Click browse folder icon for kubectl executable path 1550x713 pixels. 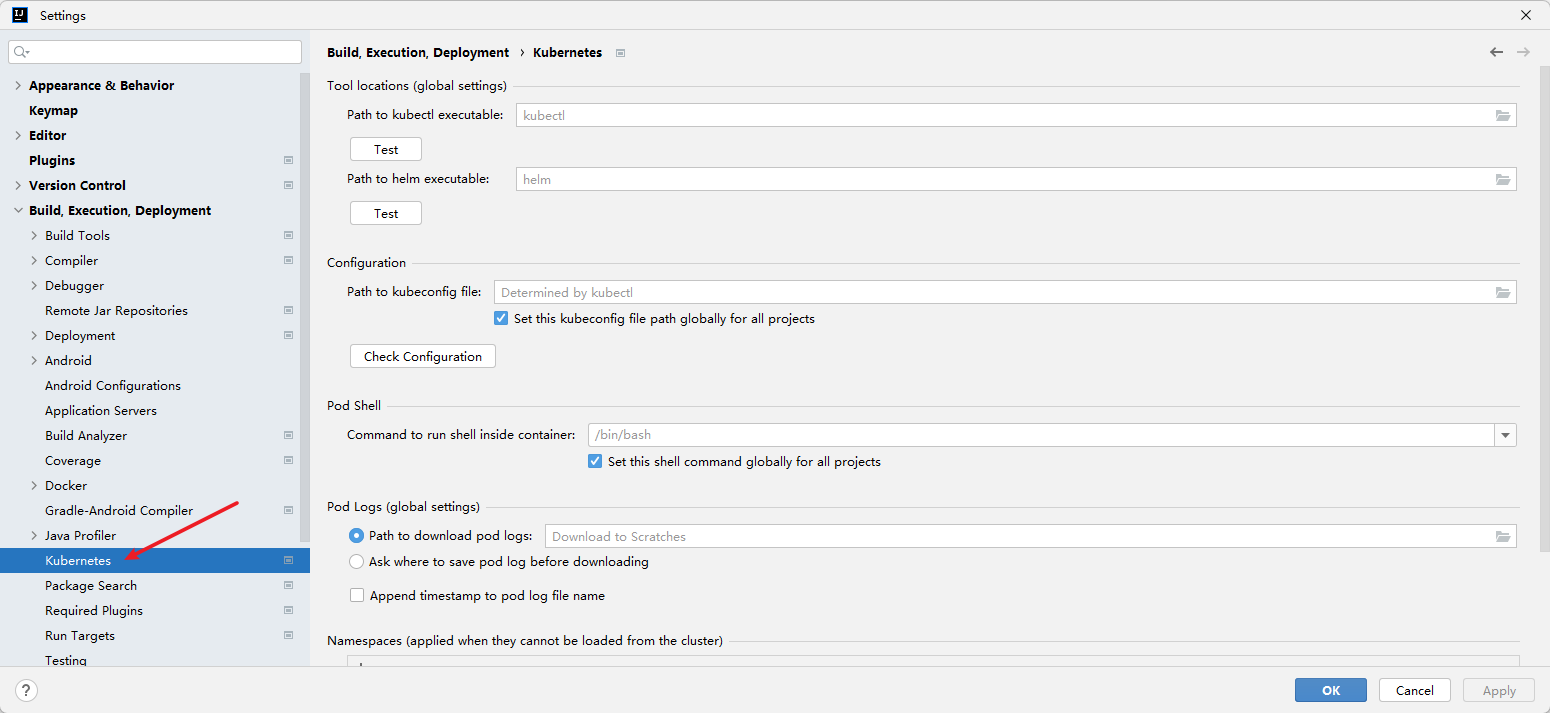coord(1502,115)
